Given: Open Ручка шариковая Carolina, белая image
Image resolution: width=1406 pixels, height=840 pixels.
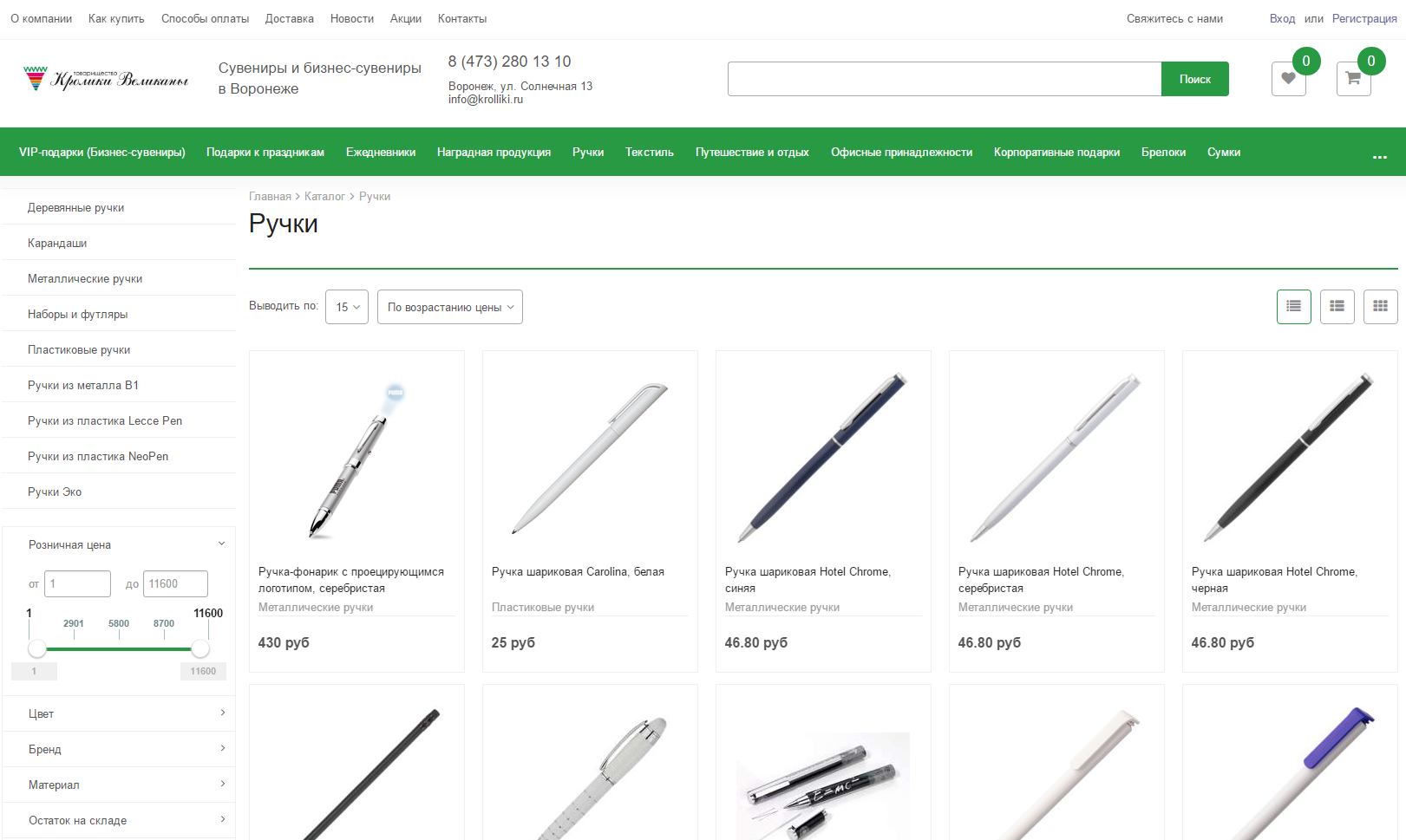Looking at the screenshot, I should coord(590,459).
